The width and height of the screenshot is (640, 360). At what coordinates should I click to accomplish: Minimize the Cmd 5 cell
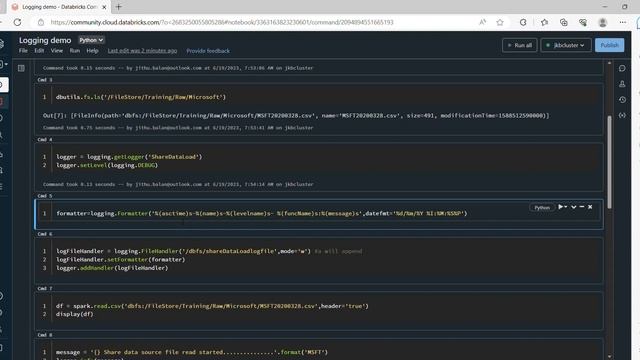582,207
